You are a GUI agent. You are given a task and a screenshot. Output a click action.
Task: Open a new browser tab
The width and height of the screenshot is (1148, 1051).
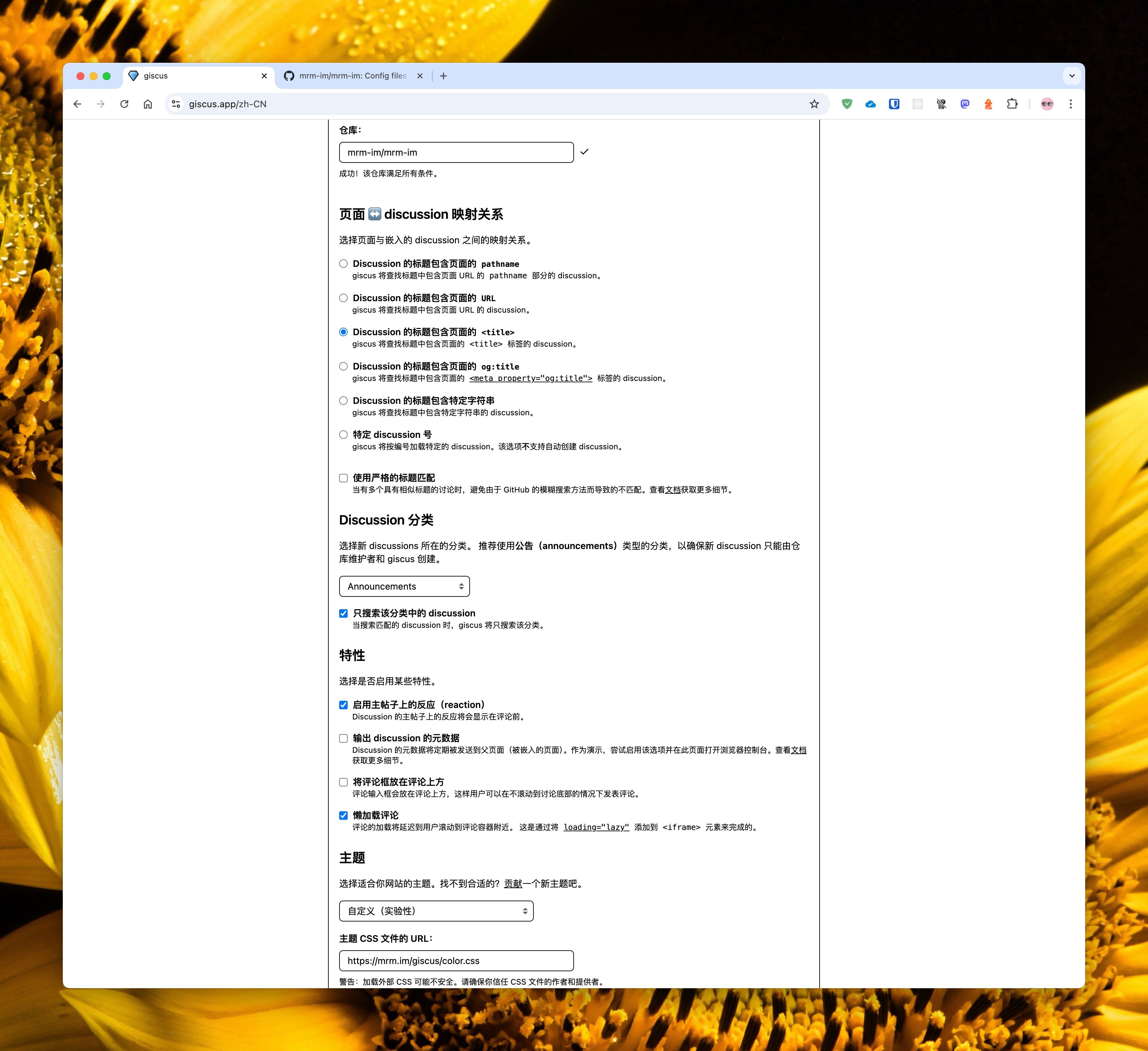(444, 76)
